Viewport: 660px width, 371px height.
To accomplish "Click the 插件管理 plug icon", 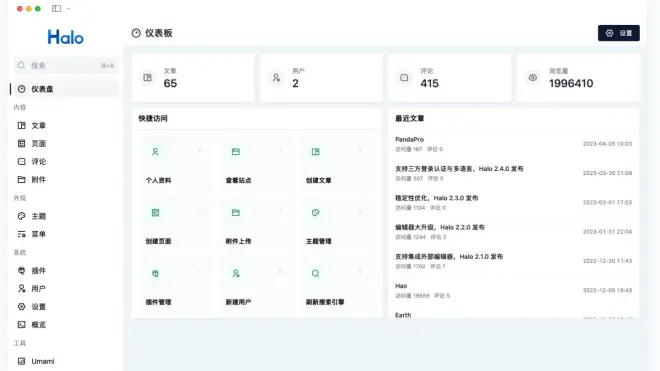I will tap(155, 274).
